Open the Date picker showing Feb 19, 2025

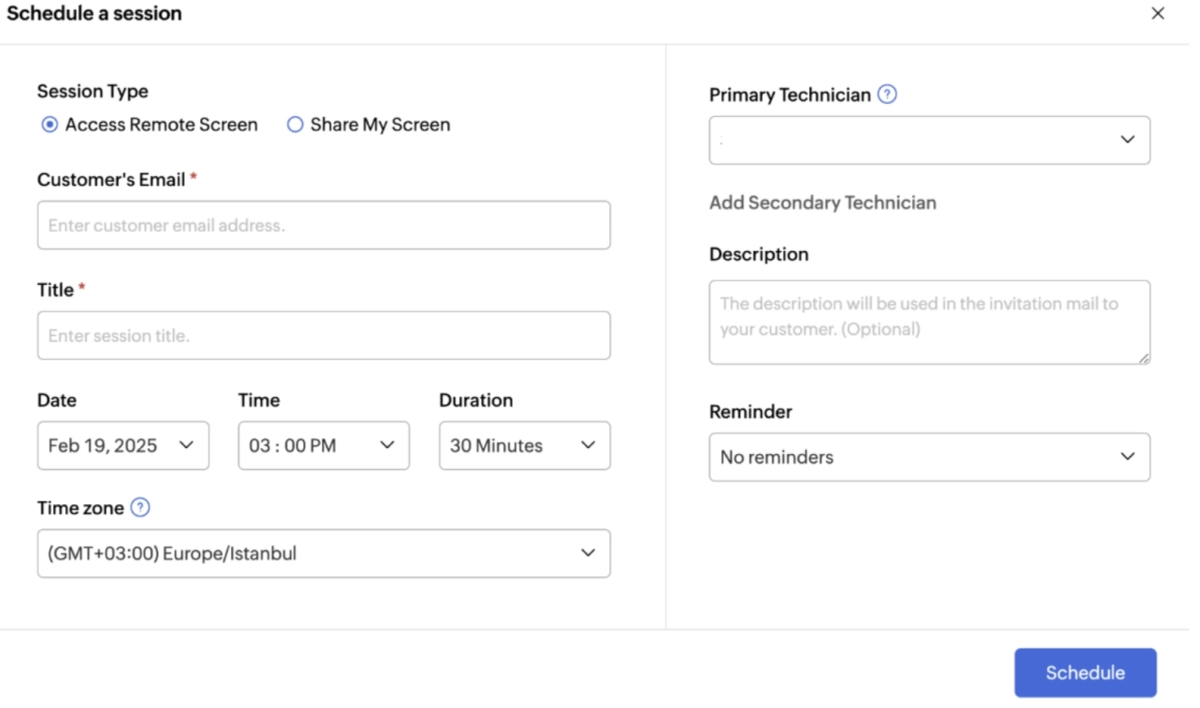point(122,445)
